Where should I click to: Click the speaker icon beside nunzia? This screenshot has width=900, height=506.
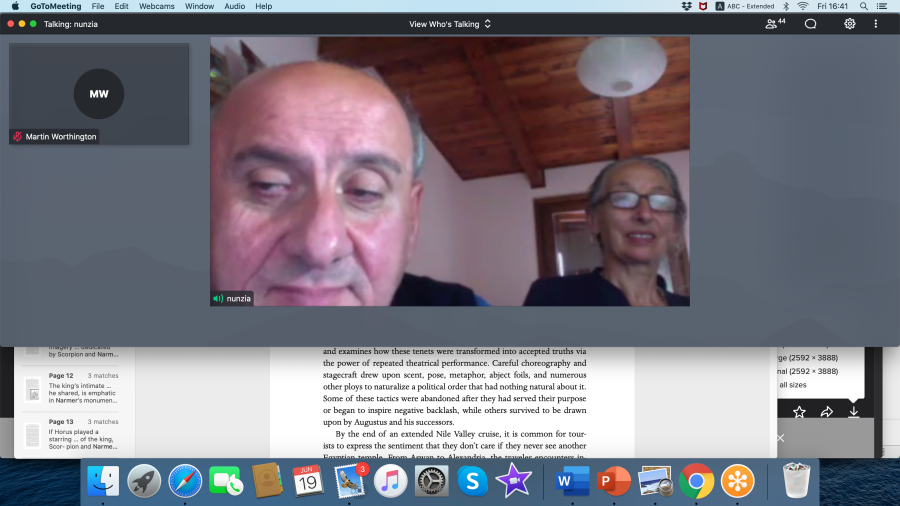click(x=218, y=298)
